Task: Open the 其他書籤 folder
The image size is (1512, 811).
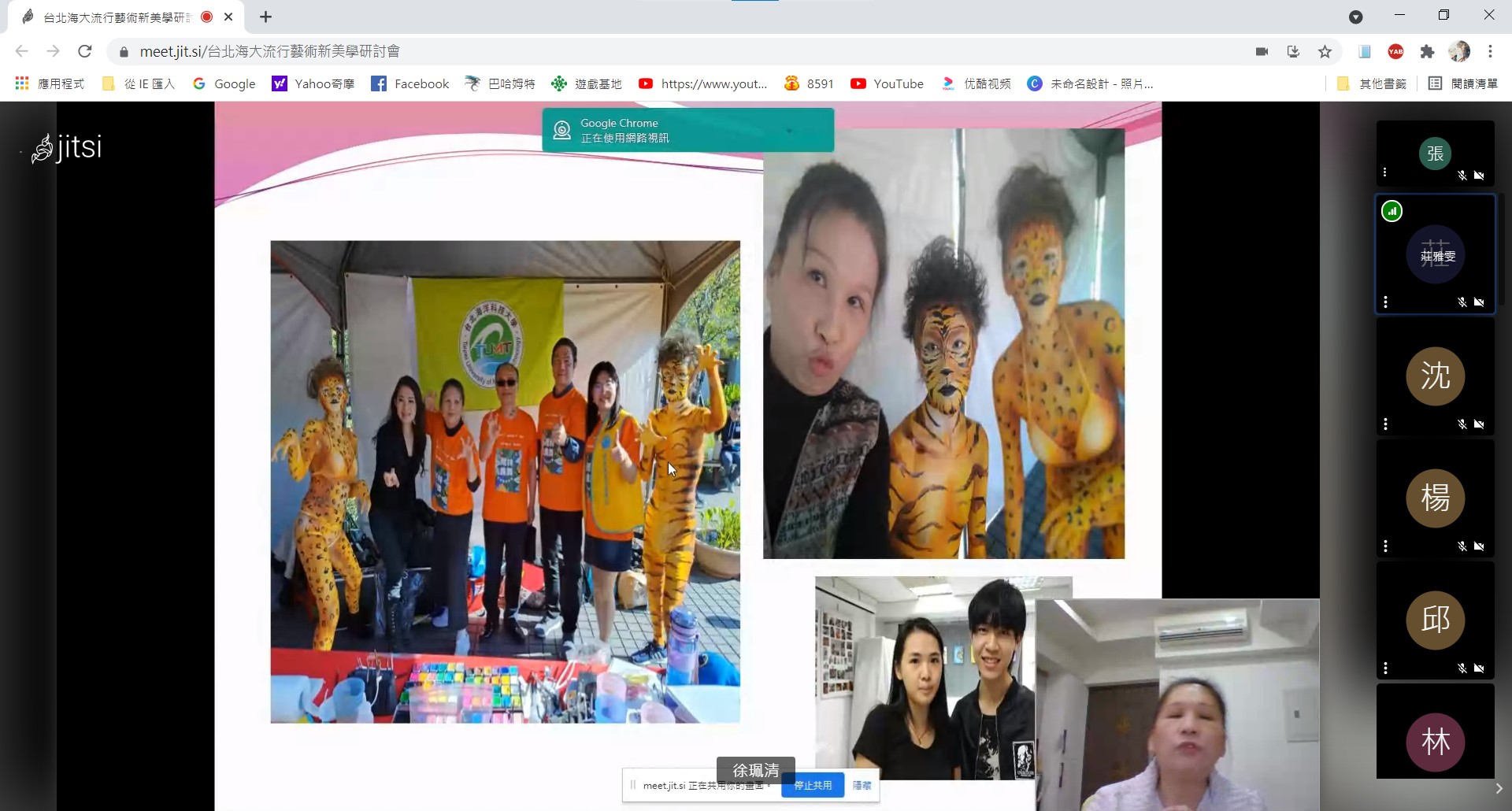Action: click(x=1372, y=83)
